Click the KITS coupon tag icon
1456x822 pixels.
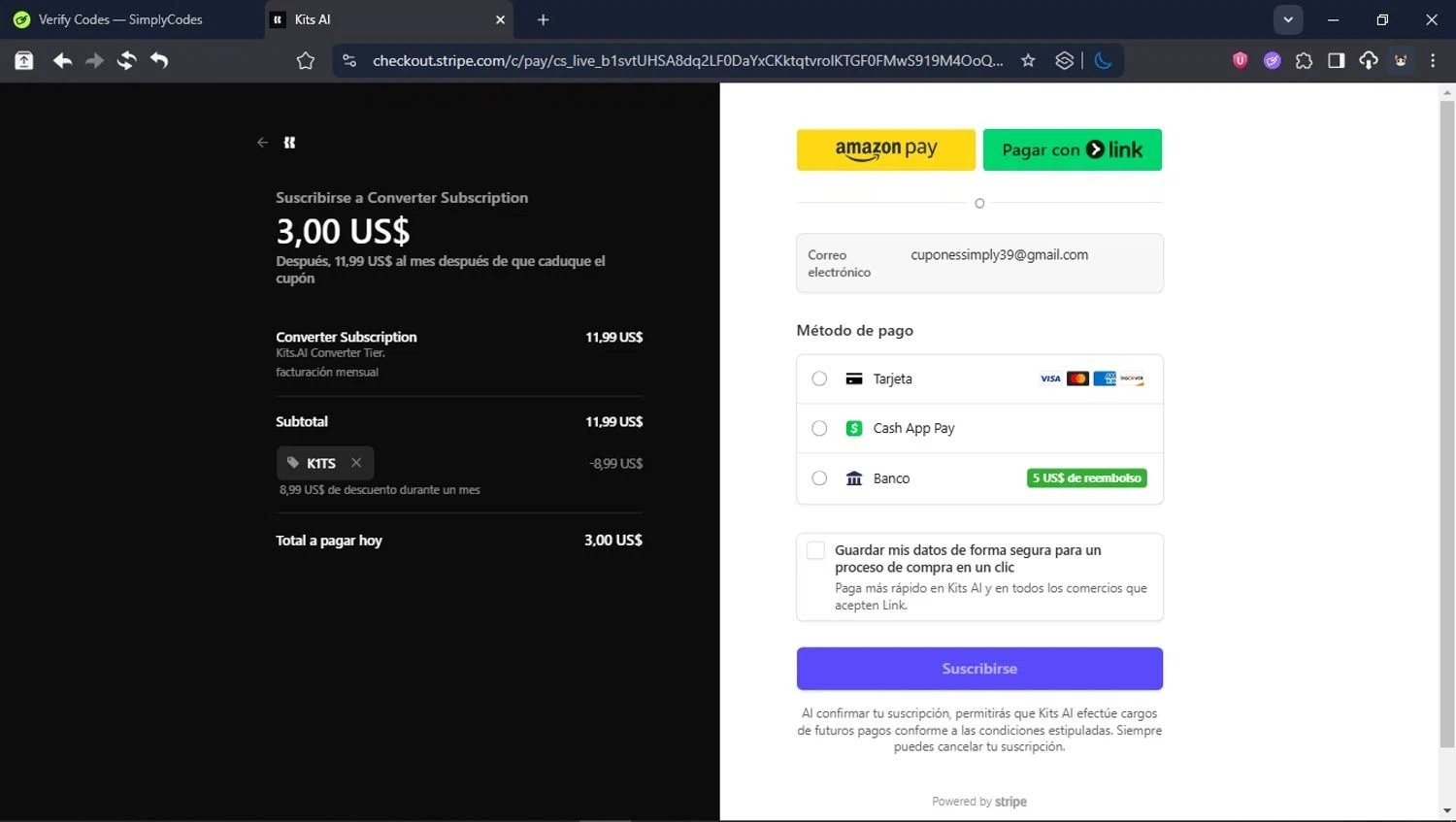click(293, 463)
